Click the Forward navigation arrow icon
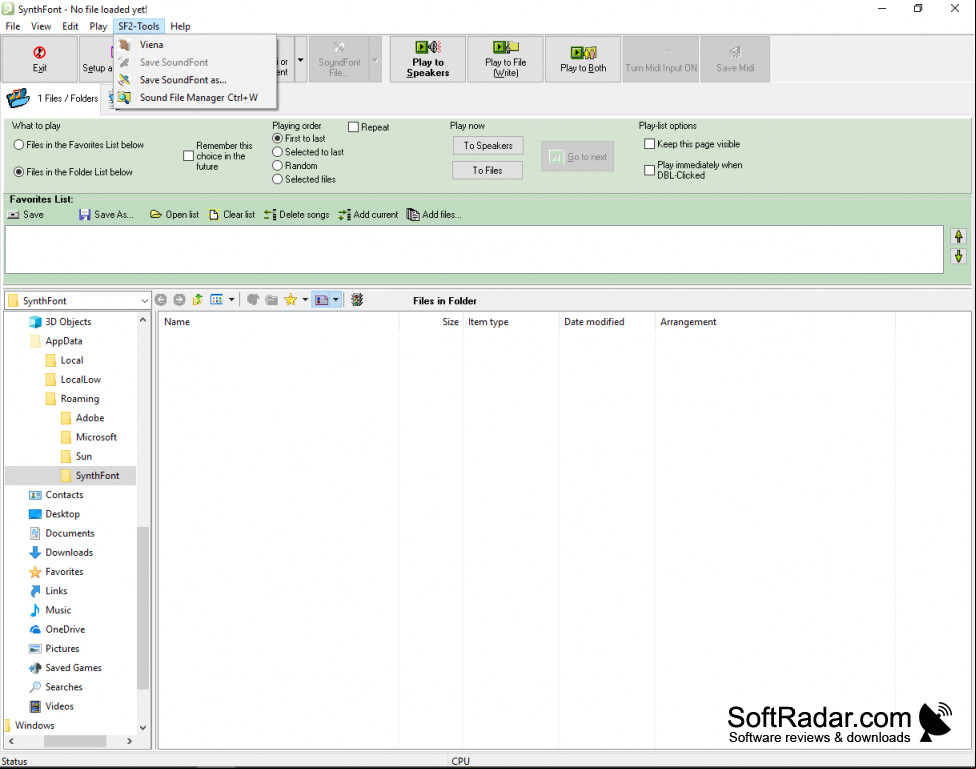 pos(179,300)
